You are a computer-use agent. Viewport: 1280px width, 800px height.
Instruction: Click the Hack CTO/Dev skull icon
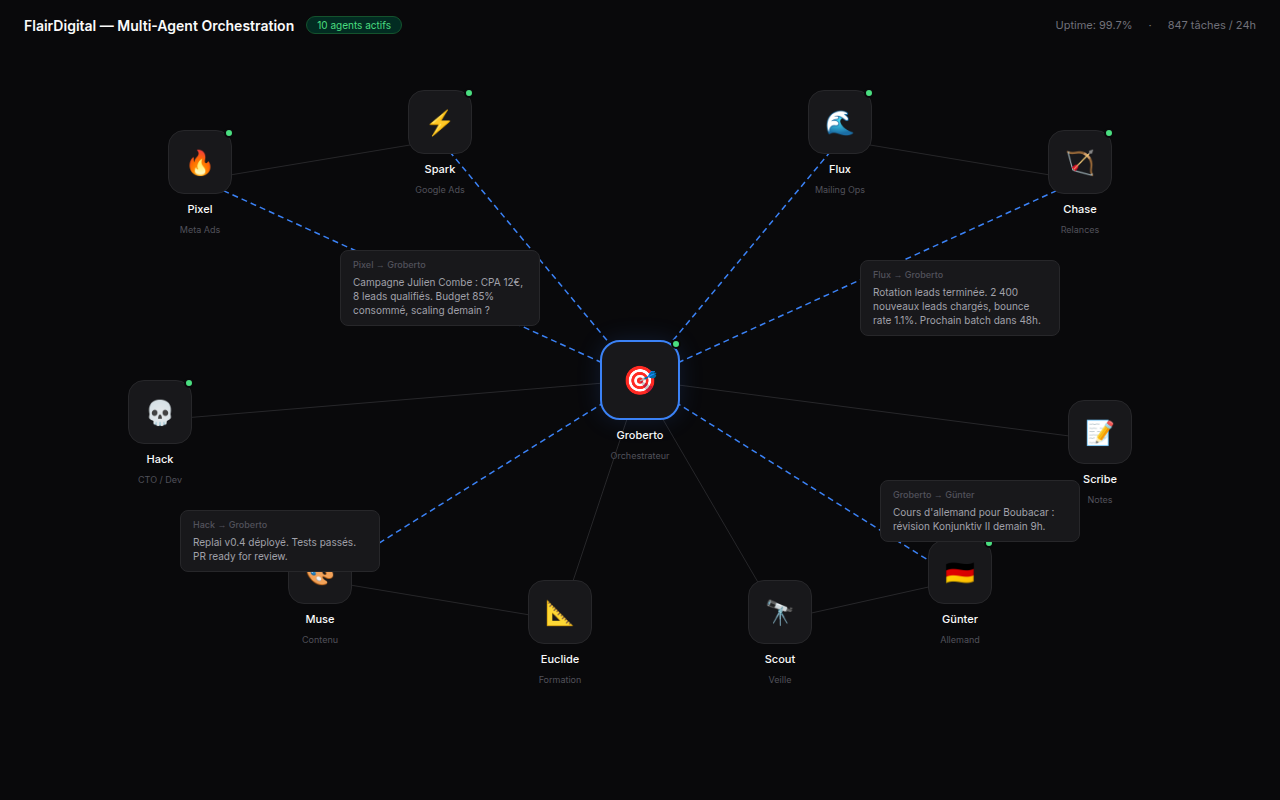coord(159,411)
